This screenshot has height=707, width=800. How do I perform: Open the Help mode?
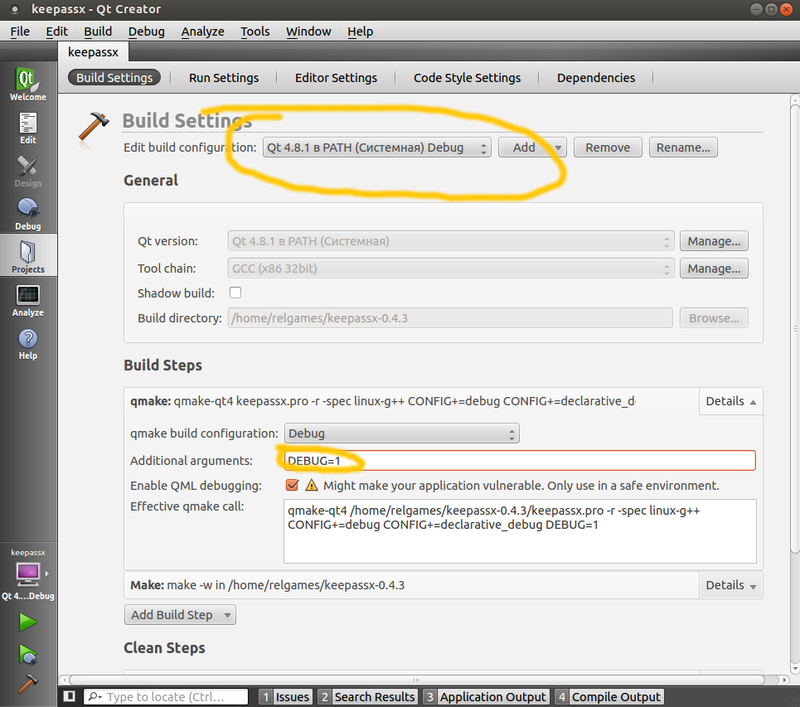coord(27,342)
